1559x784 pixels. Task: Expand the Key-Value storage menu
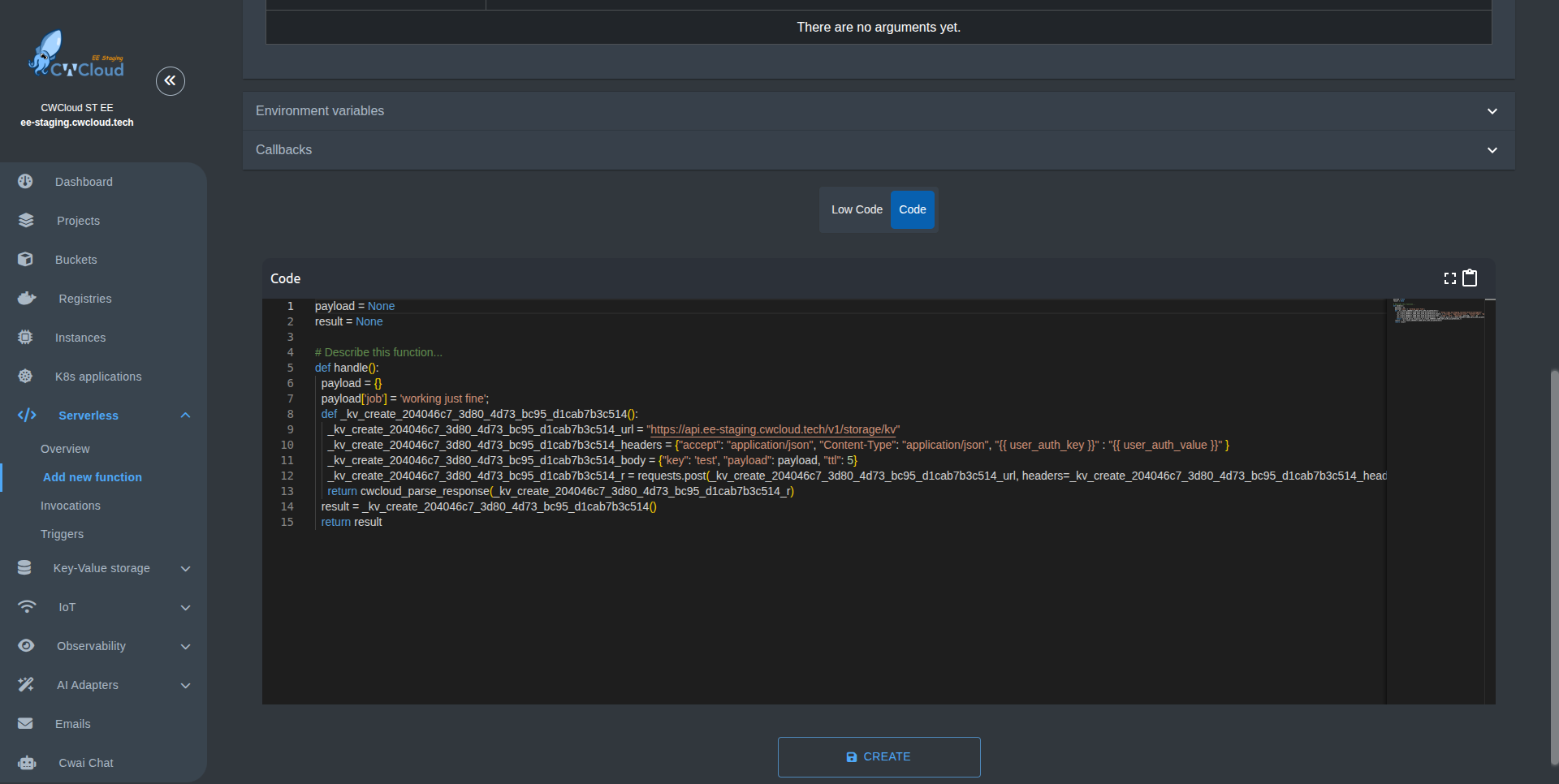click(103, 568)
